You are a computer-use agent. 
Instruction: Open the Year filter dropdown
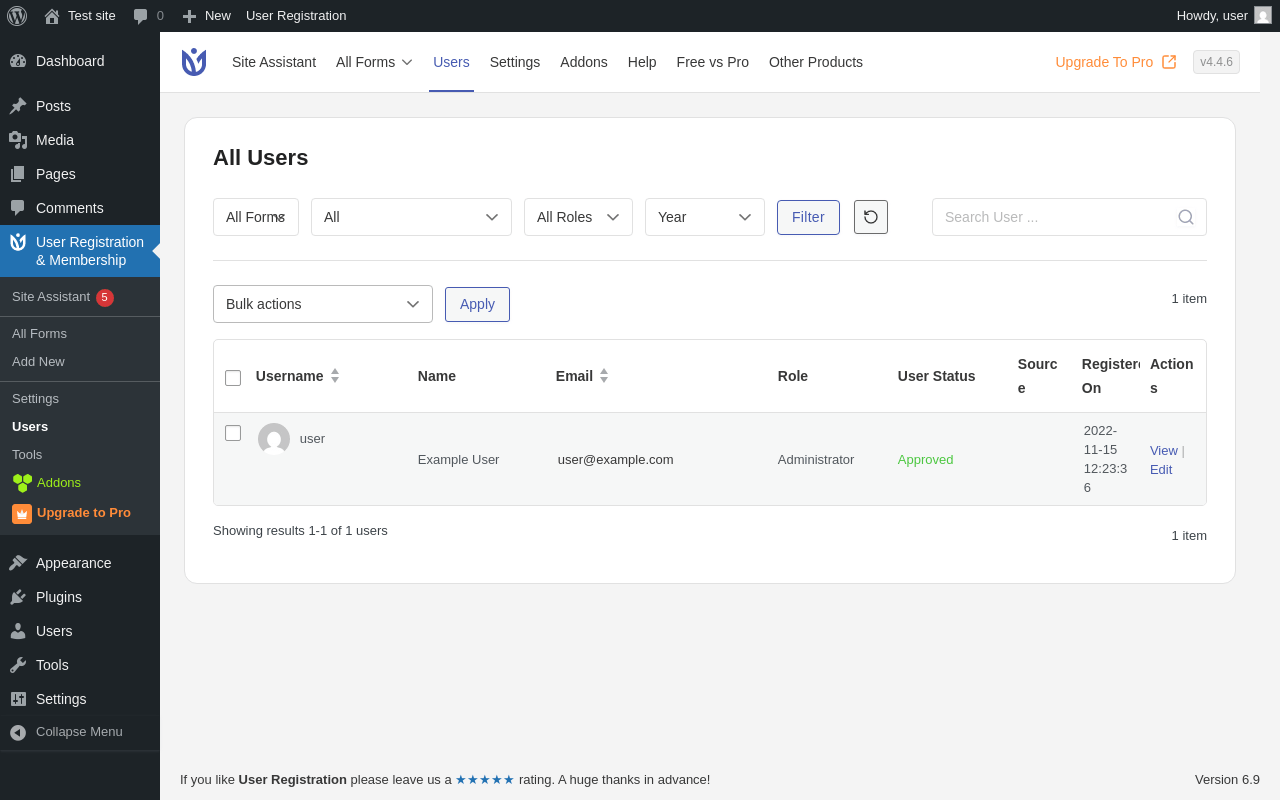[x=704, y=217]
